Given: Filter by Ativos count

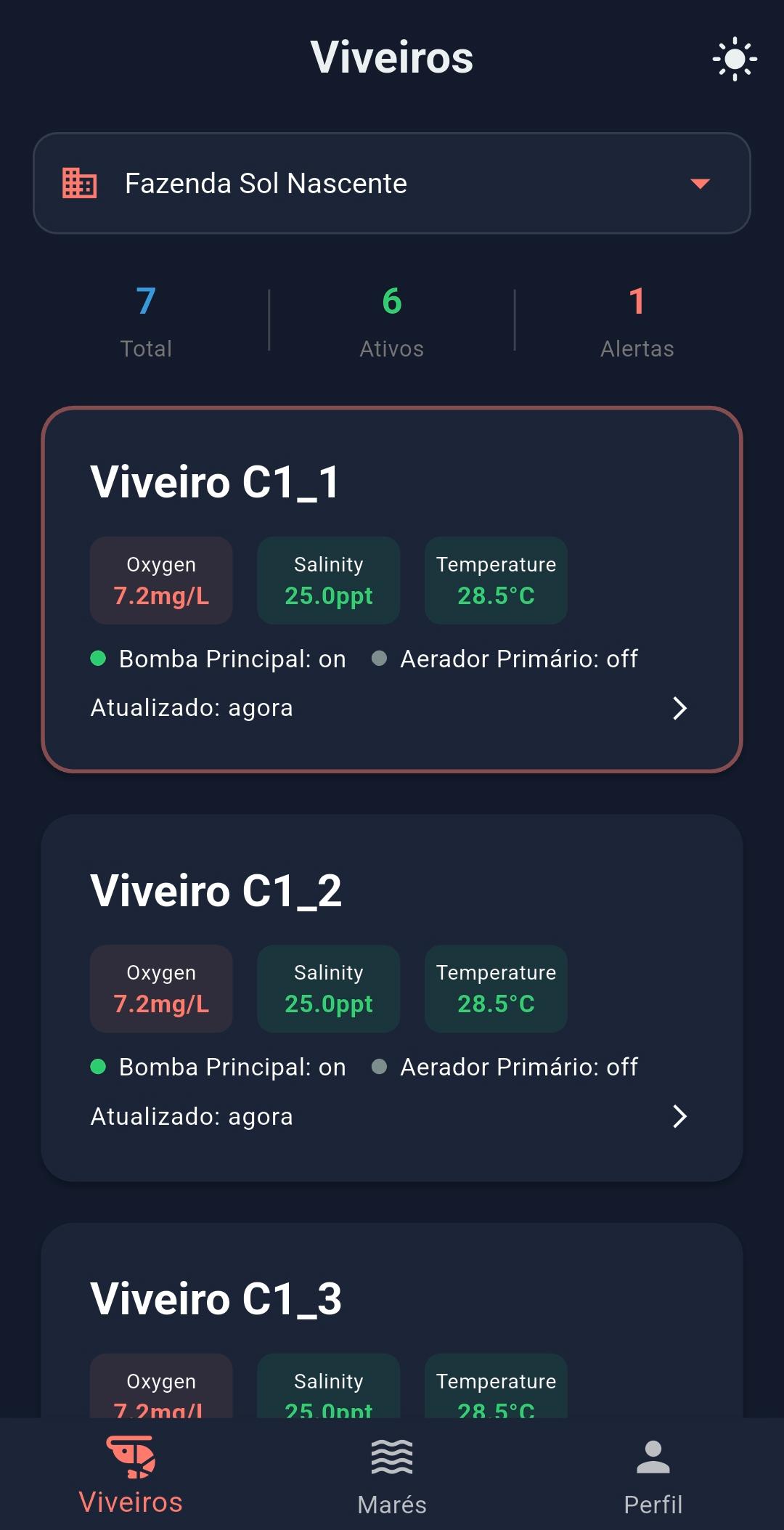Looking at the screenshot, I should click(392, 320).
